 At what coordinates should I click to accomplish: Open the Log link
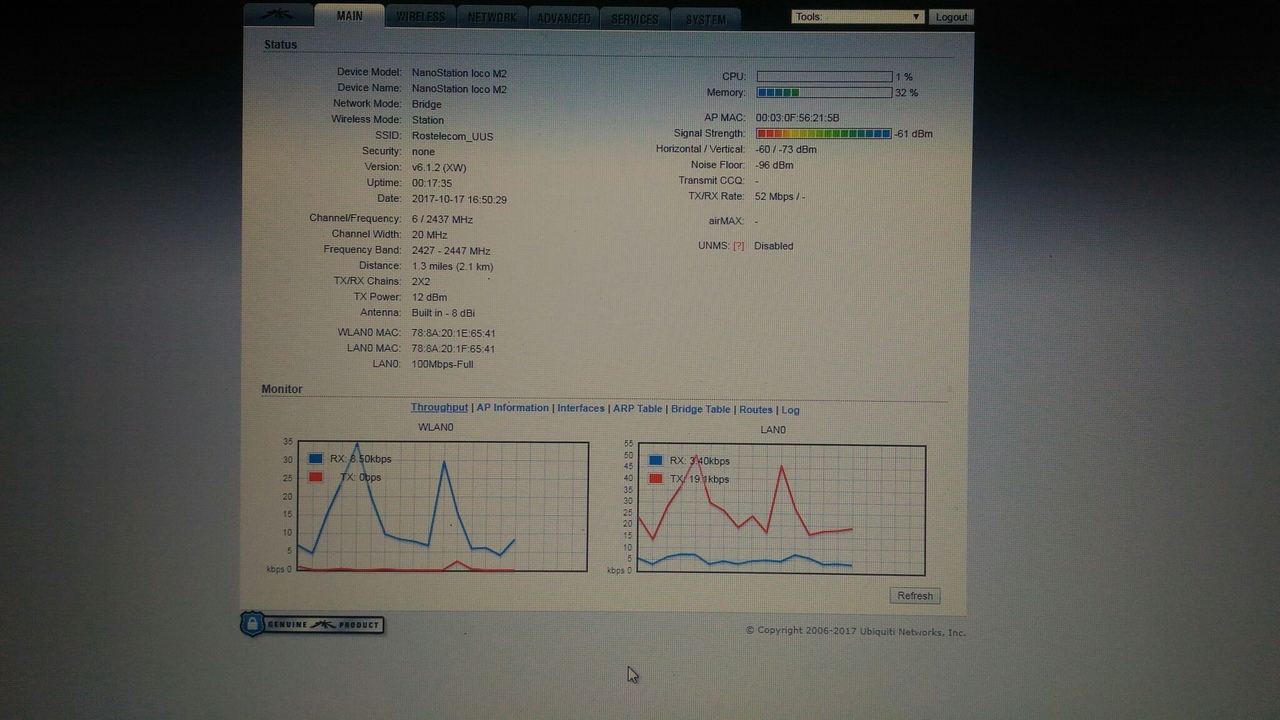(790, 410)
